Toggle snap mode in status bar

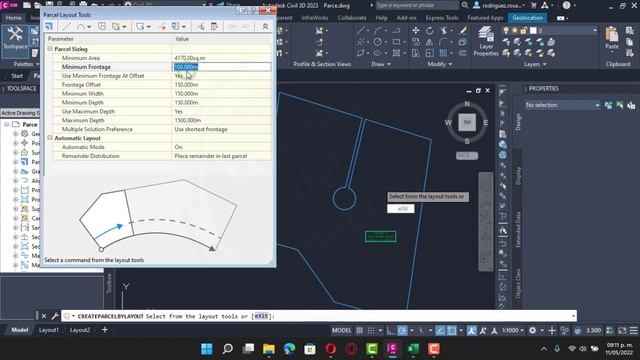point(371,330)
